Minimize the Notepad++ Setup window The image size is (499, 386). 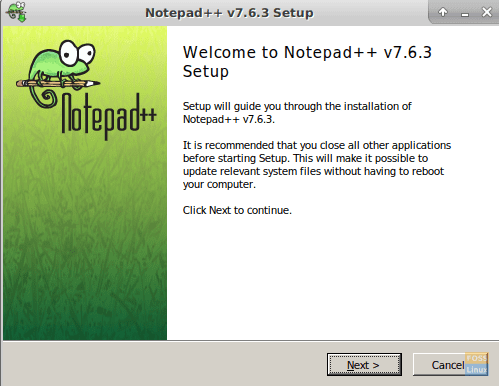click(x=465, y=13)
